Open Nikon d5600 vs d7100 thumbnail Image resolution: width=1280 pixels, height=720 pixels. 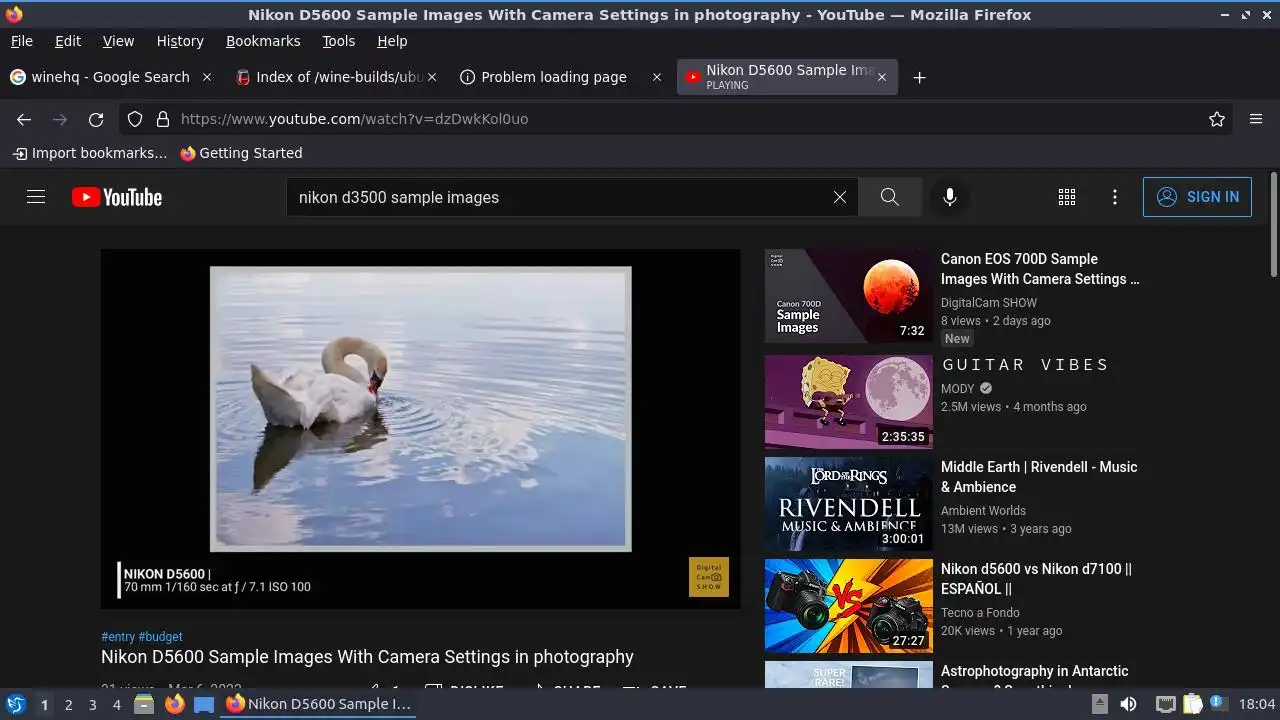(849, 606)
